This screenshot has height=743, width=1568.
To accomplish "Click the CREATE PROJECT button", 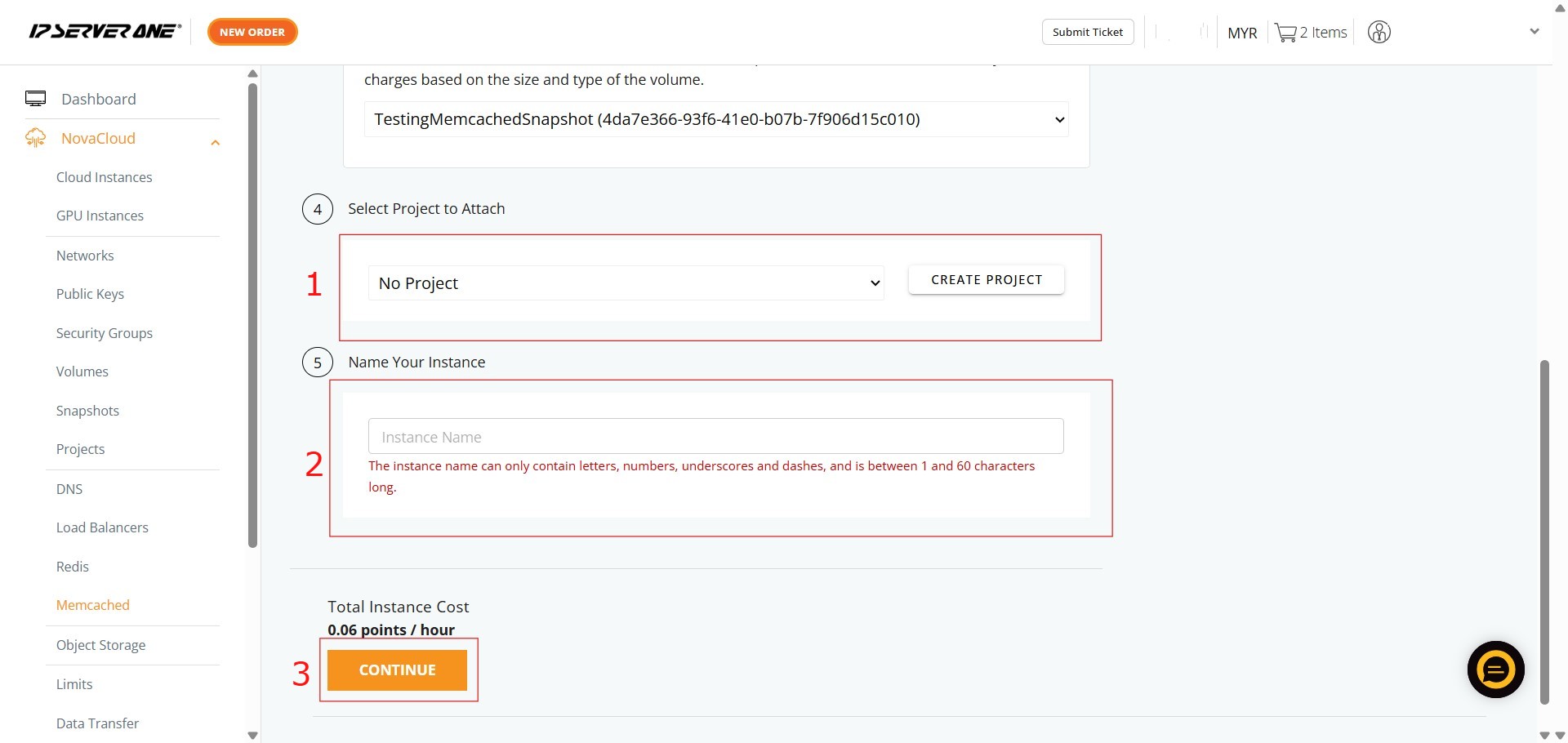I will [x=986, y=280].
